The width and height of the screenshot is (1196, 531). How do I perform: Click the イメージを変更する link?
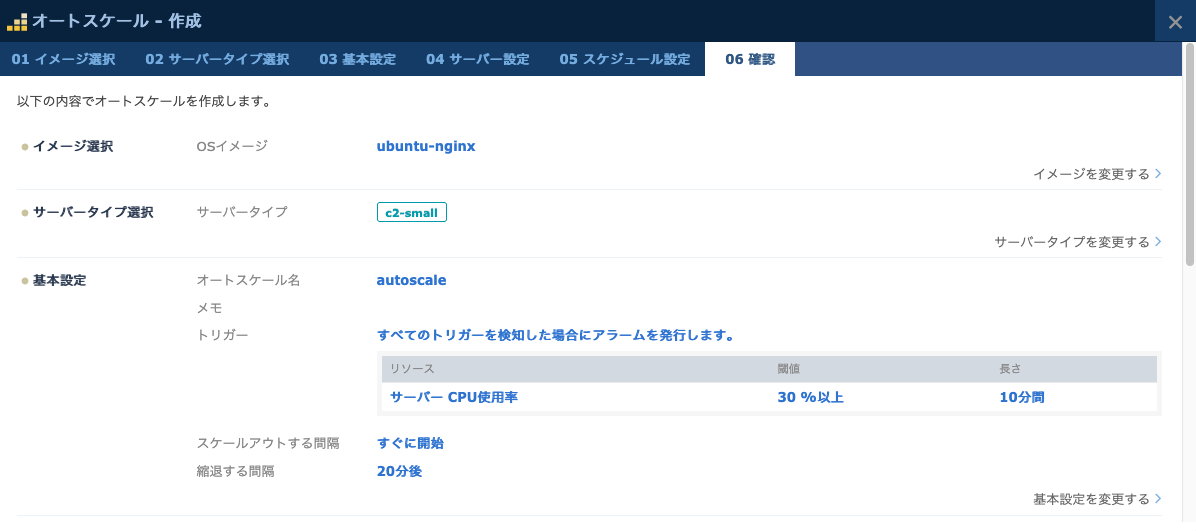(x=1091, y=174)
